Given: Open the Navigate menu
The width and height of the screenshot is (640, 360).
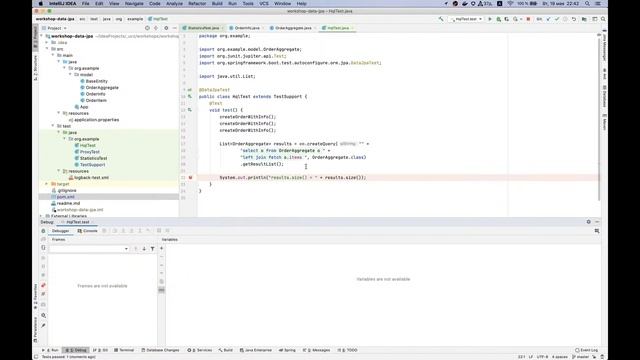Looking at the screenshot, I should pos(134,4).
